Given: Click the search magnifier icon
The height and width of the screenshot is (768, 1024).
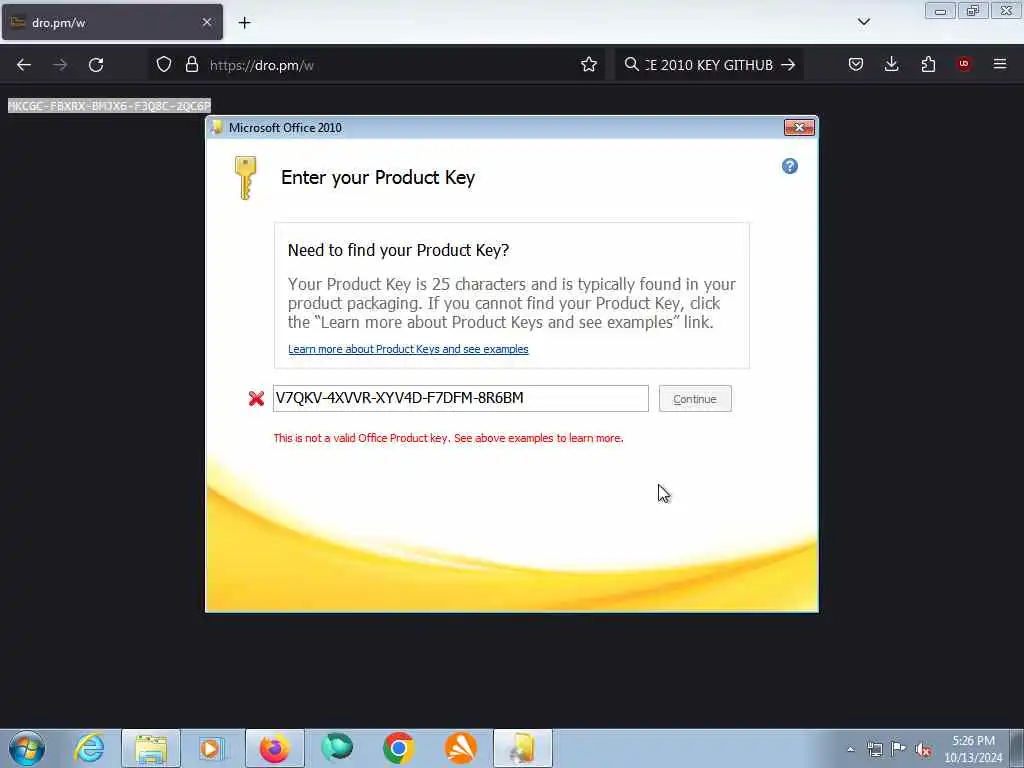Looking at the screenshot, I should [632, 64].
